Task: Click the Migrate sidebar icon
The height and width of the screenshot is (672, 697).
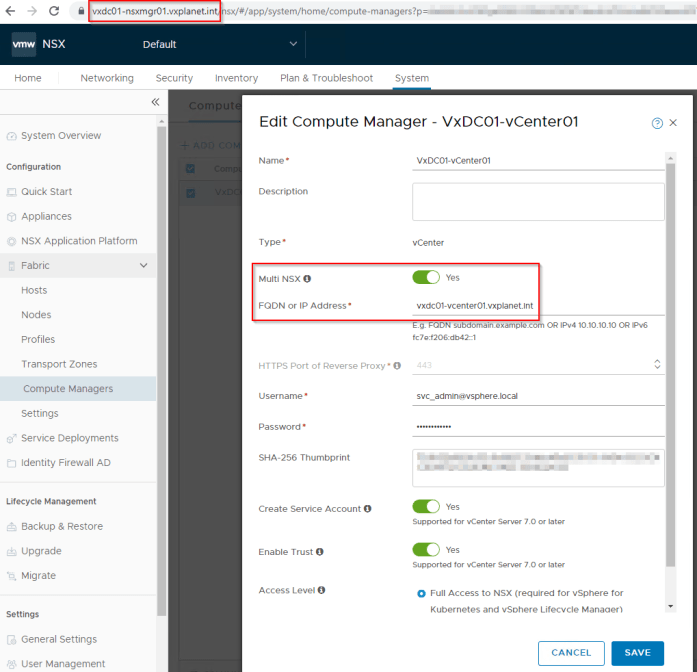Action: tap(12, 576)
